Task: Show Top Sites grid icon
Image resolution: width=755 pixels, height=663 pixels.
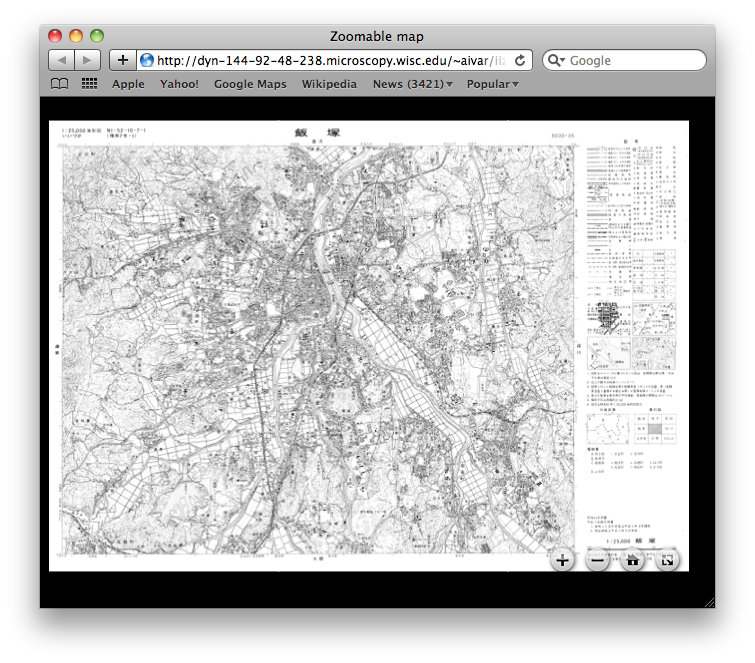Action: 90,84
